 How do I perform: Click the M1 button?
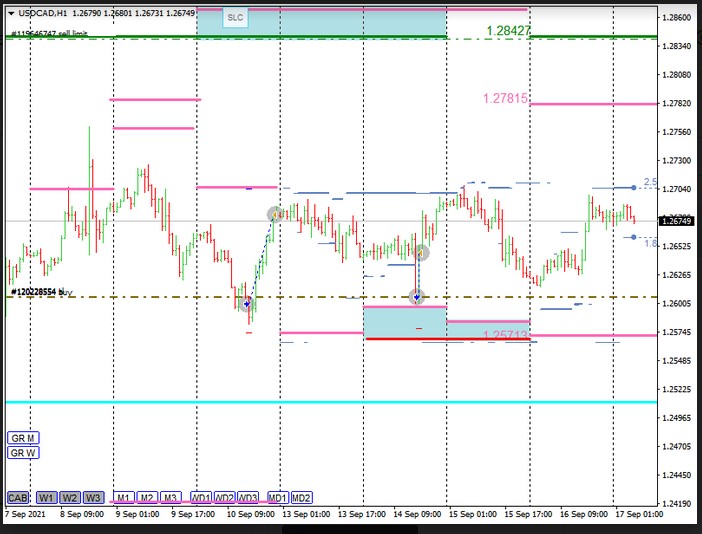(x=122, y=497)
